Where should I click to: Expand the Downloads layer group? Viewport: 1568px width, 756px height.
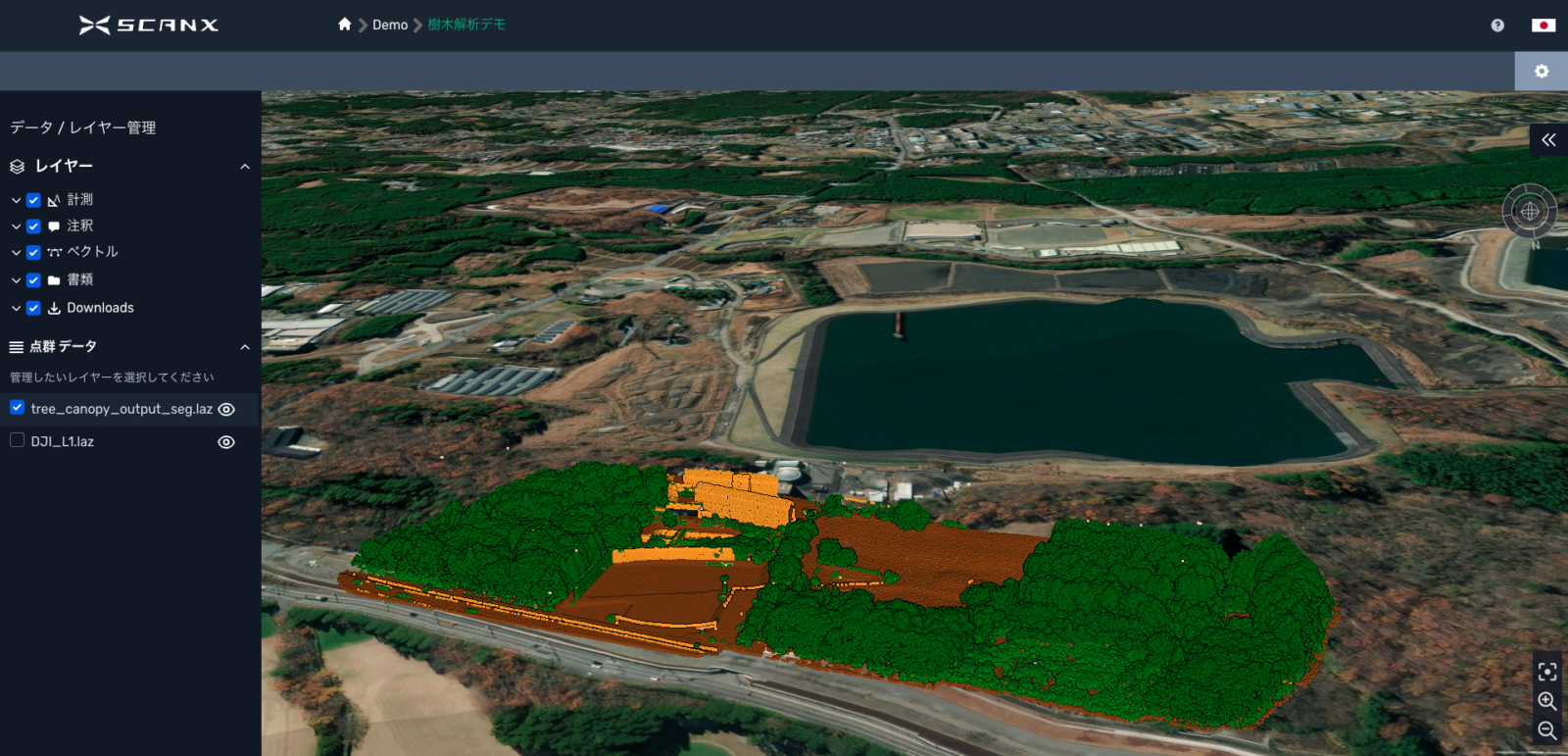coord(16,308)
